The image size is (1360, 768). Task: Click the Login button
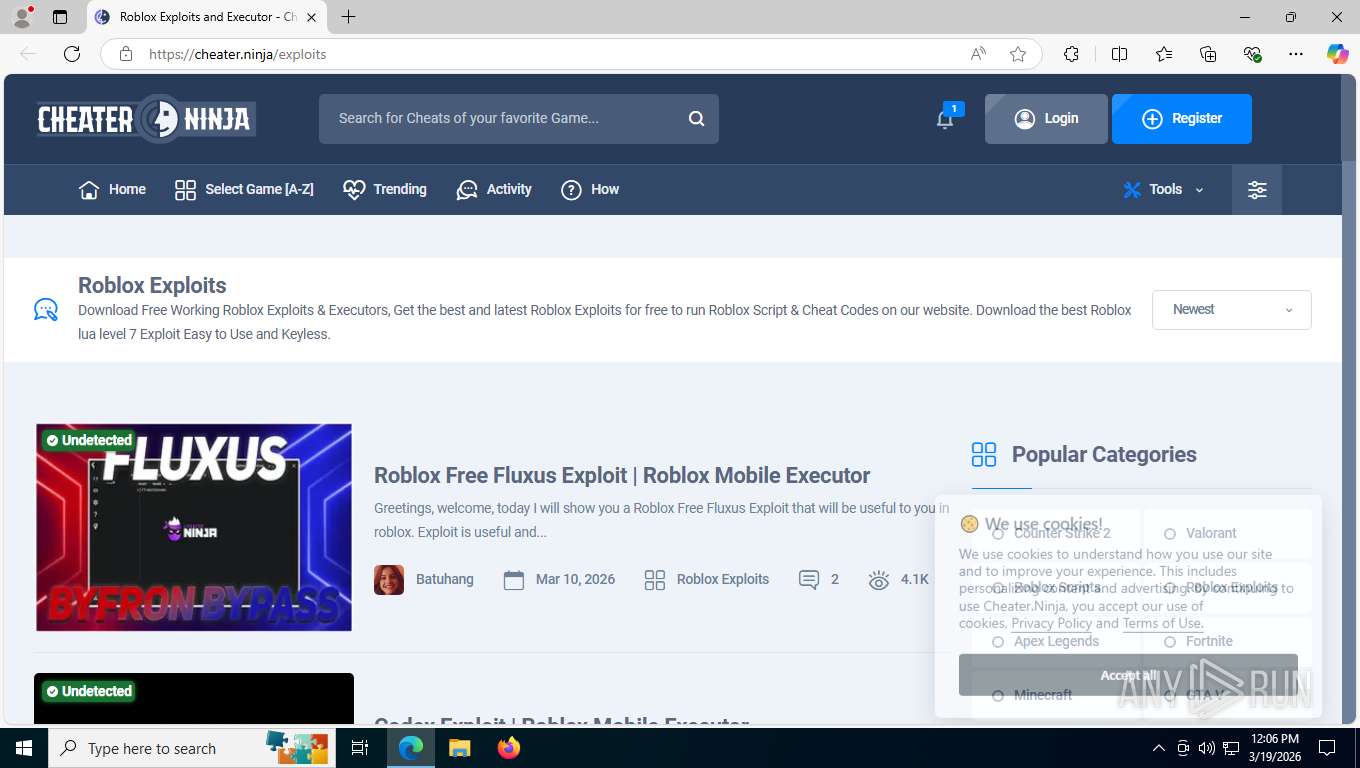tap(1046, 119)
